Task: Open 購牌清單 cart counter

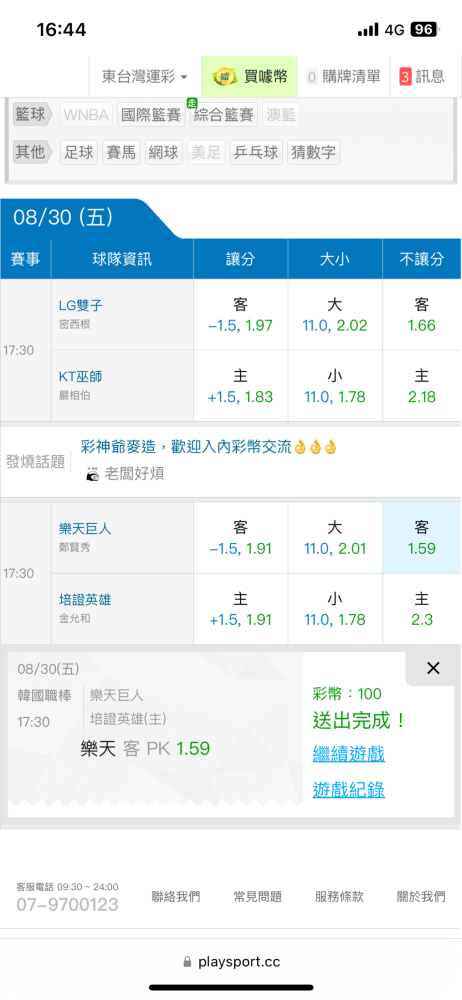Action: click(x=343, y=77)
